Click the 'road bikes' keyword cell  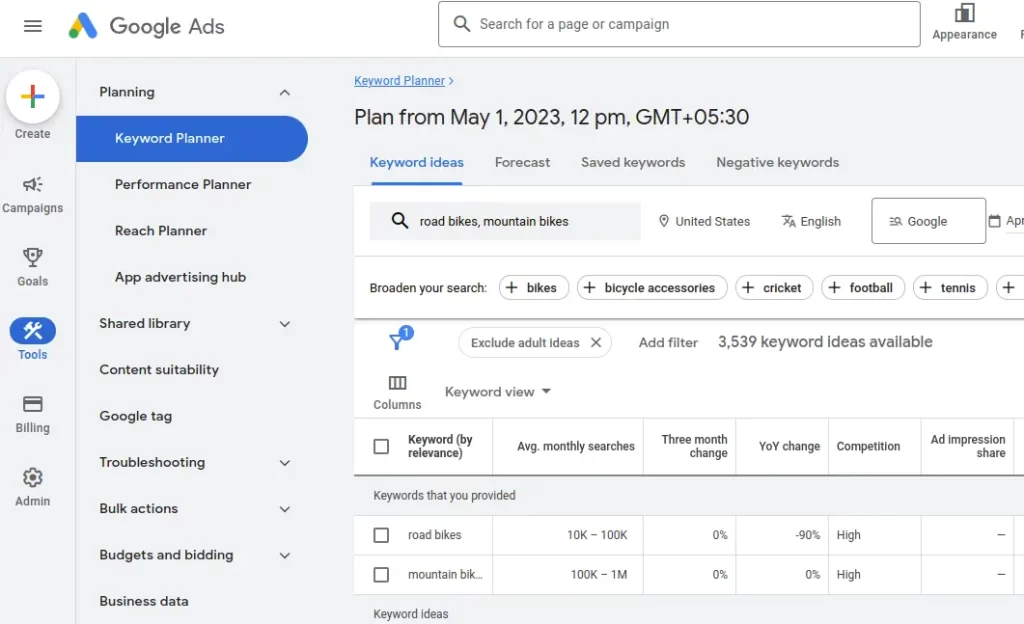click(434, 535)
